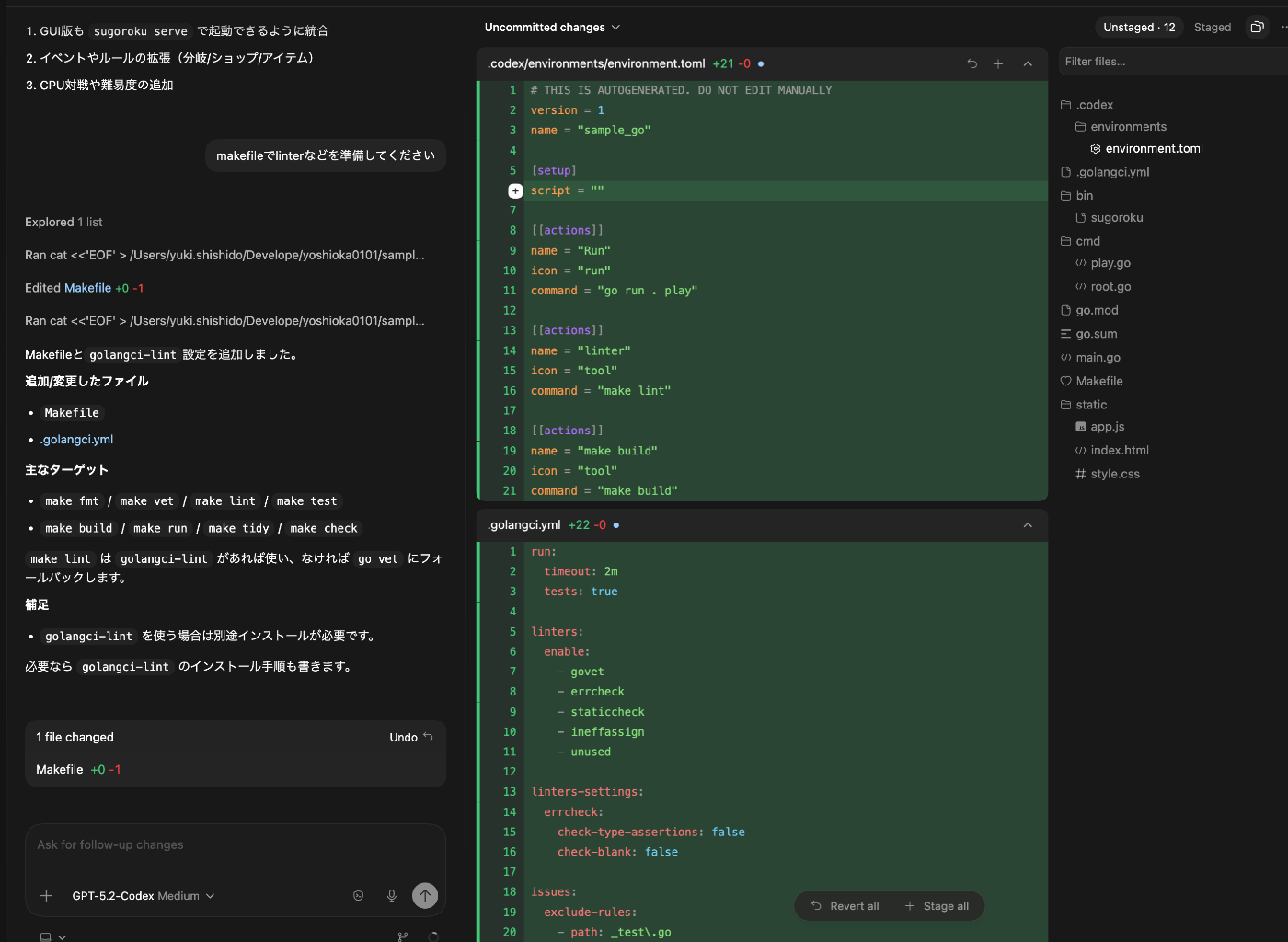Collapse the environment.toml diff section
The height and width of the screenshot is (942, 1288).
(1028, 63)
